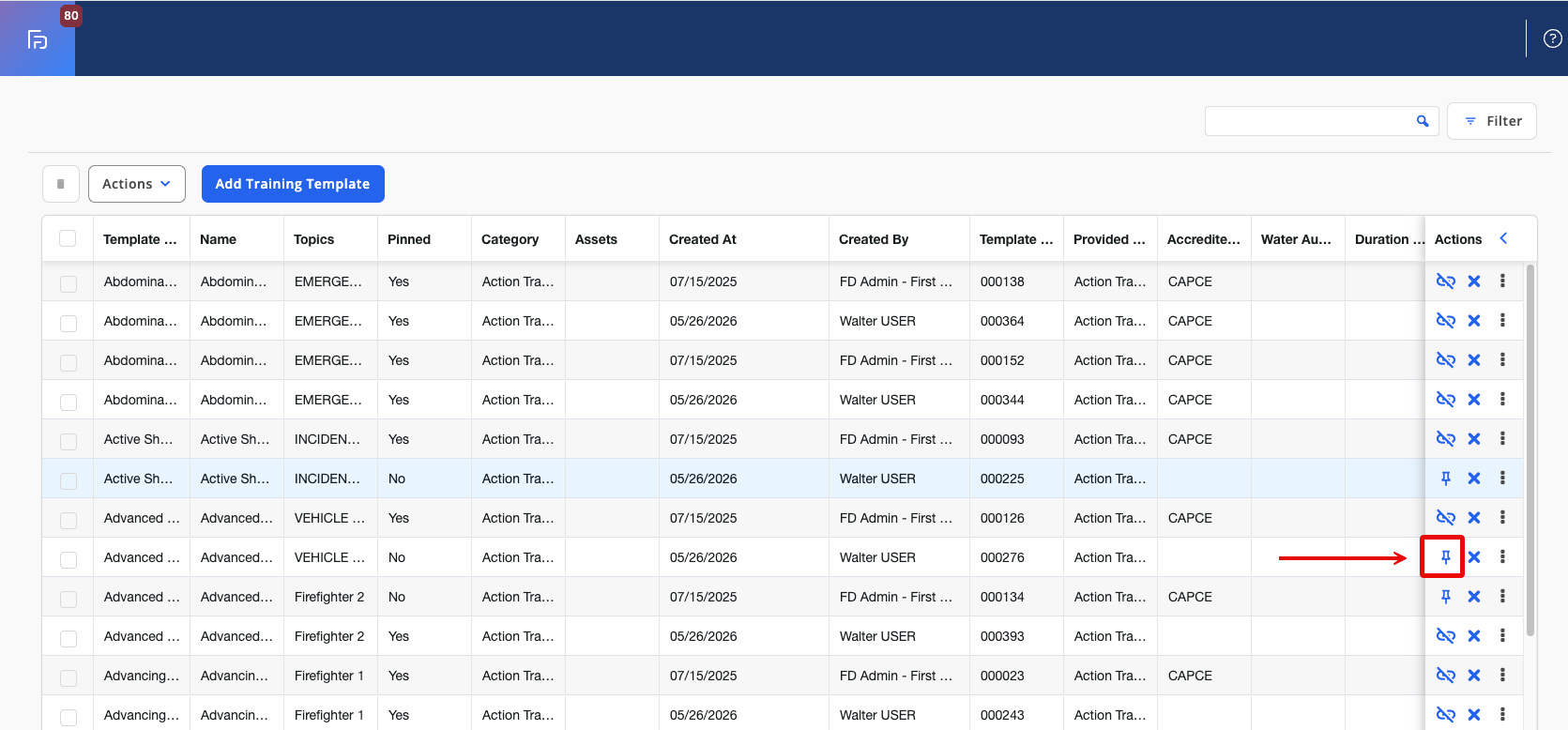Pin the template numbered 000276
The height and width of the screenshot is (730, 1568).
(1445, 557)
